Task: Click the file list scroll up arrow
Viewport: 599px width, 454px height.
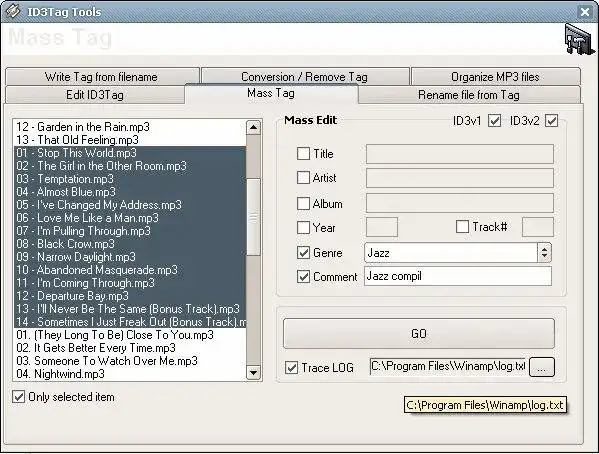Action: (253, 127)
